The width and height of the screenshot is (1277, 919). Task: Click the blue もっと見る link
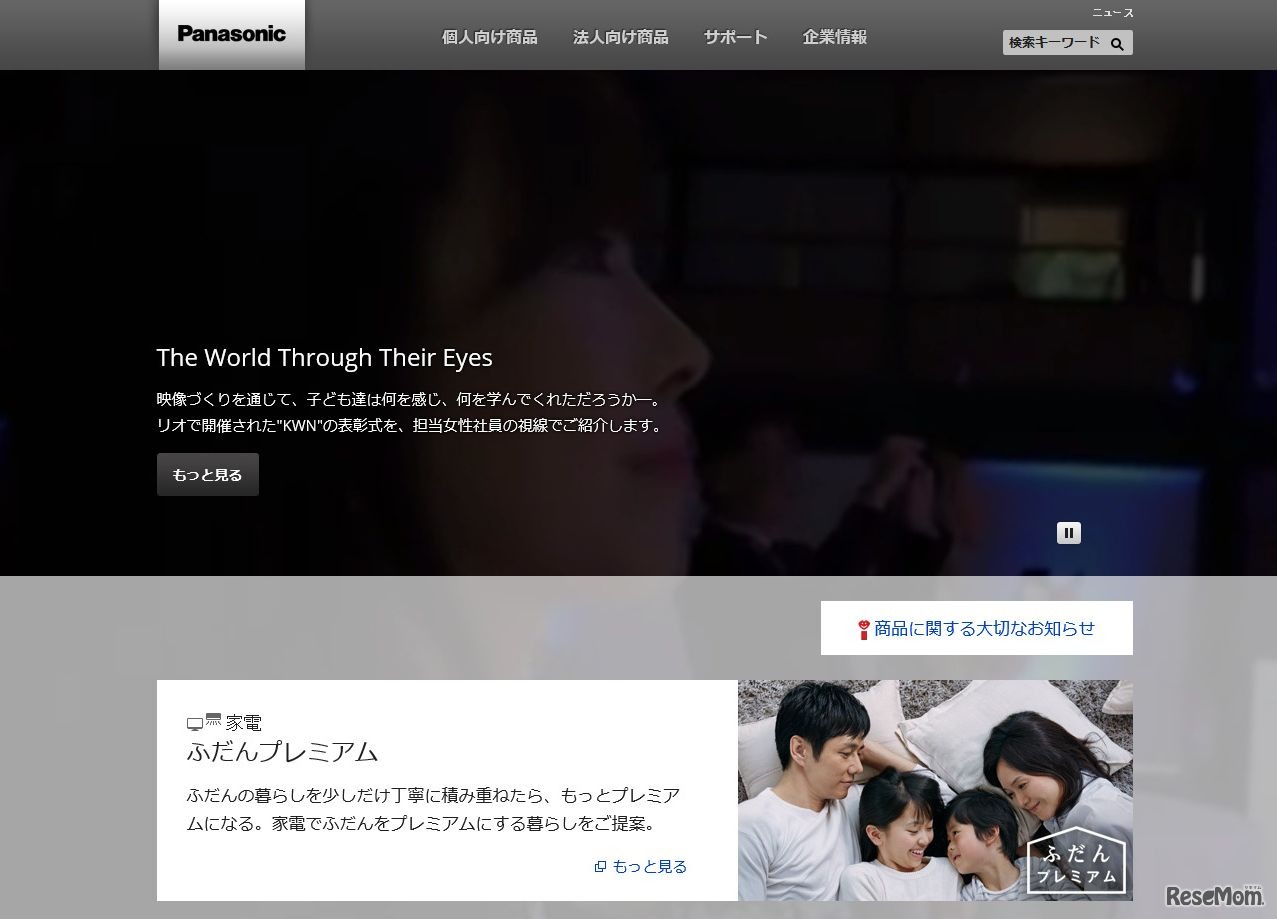[650, 867]
